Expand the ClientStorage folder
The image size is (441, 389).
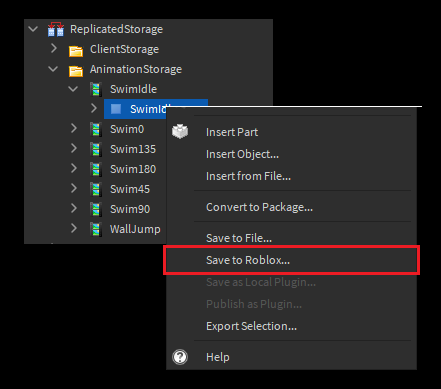[54, 49]
